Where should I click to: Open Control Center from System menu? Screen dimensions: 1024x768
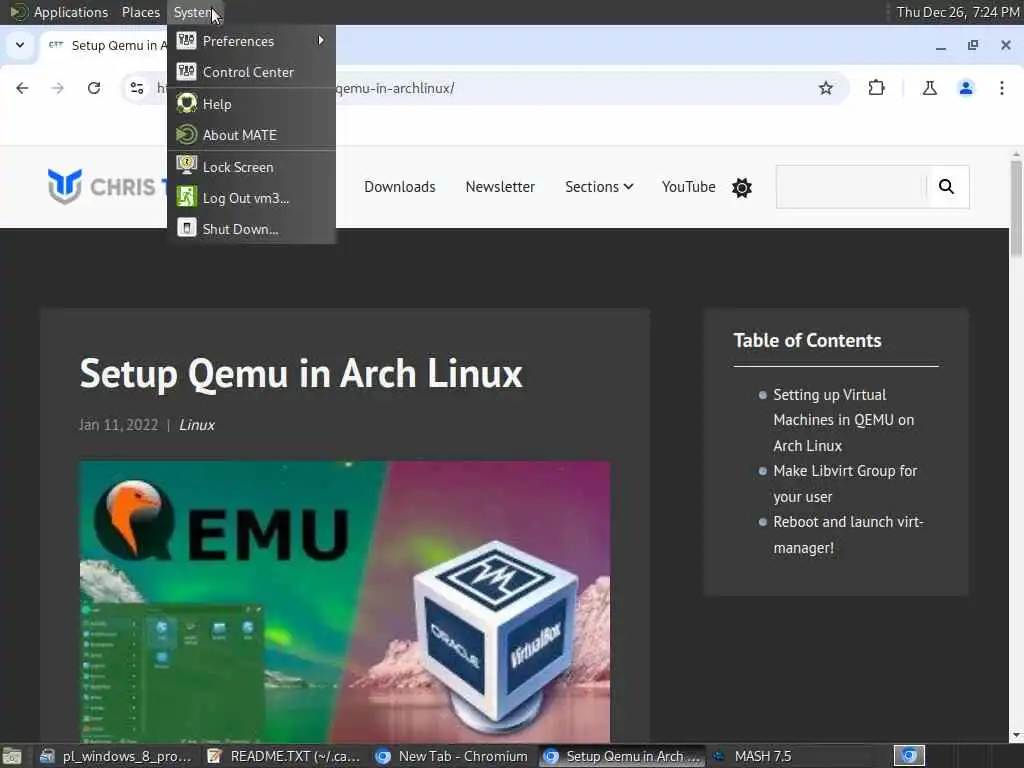(x=251, y=72)
